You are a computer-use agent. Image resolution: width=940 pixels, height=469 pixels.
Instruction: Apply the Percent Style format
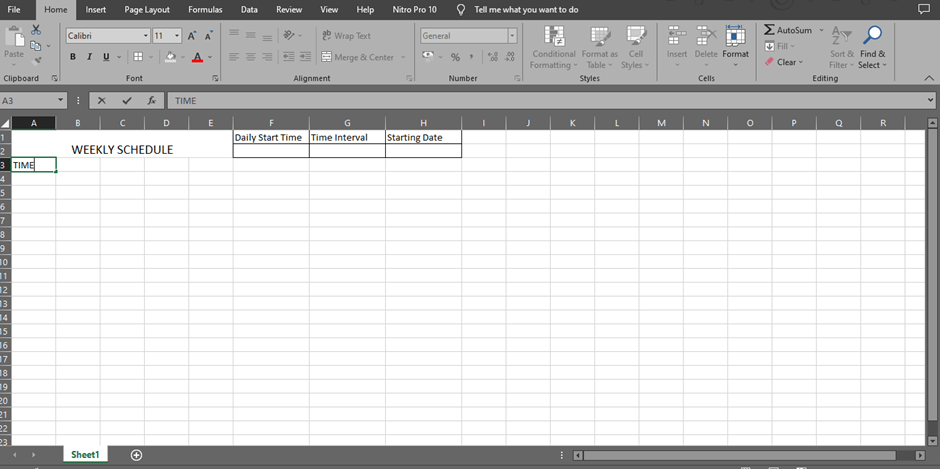click(x=456, y=57)
